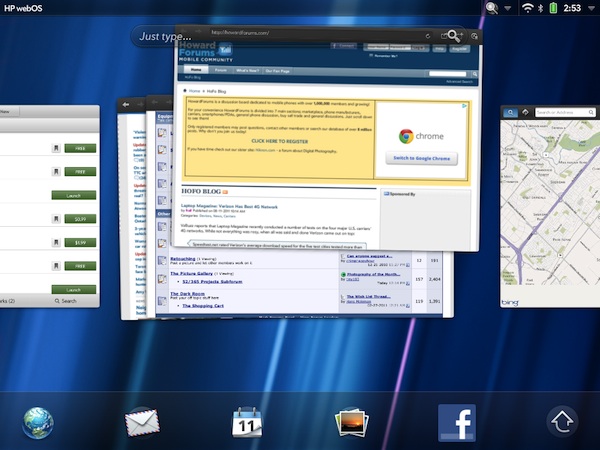Go forward in the front browser card
This screenshot has height=450, width=600.
198,31
